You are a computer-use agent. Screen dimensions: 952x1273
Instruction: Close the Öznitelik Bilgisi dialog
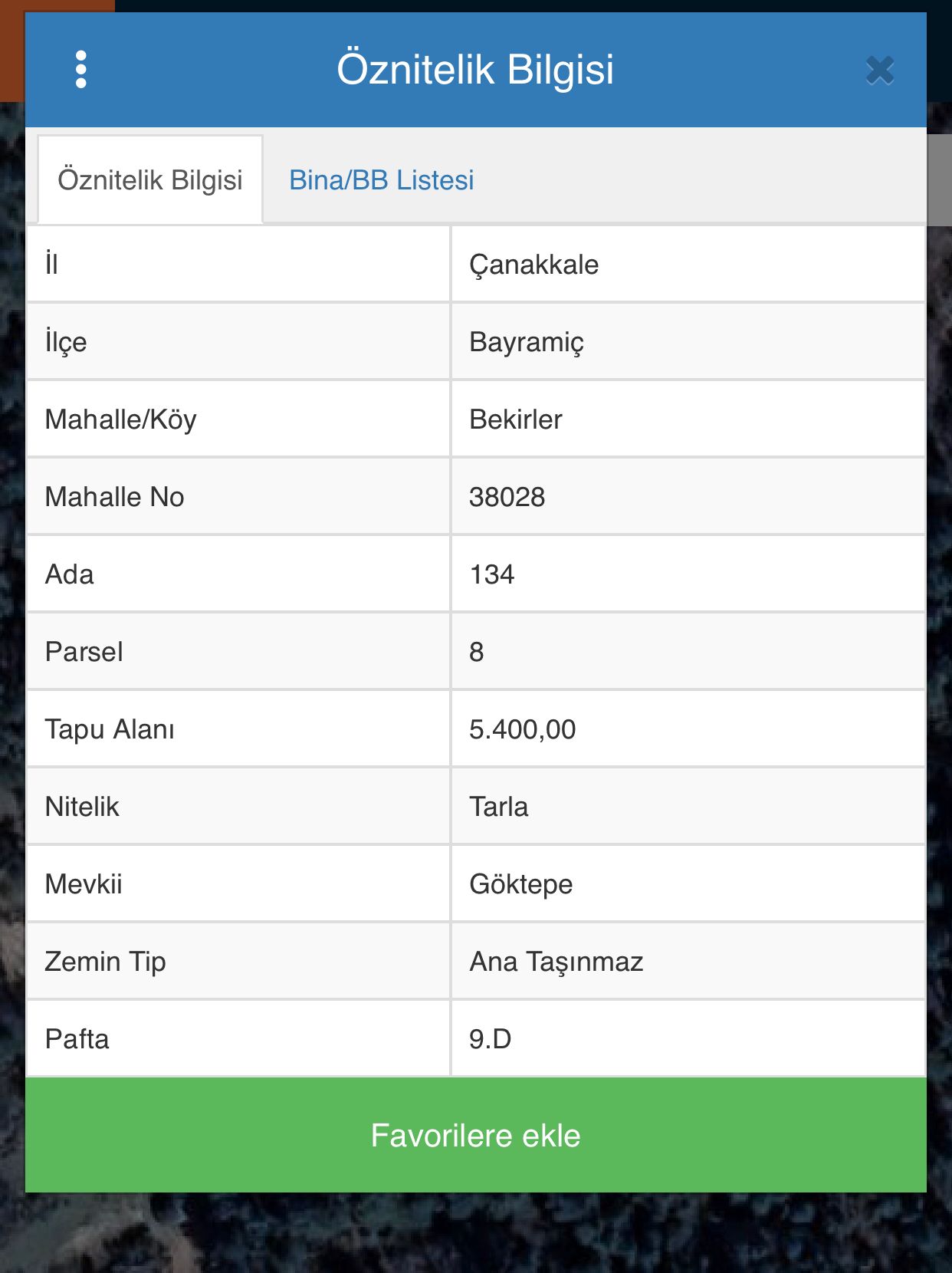tap(880, 70)
